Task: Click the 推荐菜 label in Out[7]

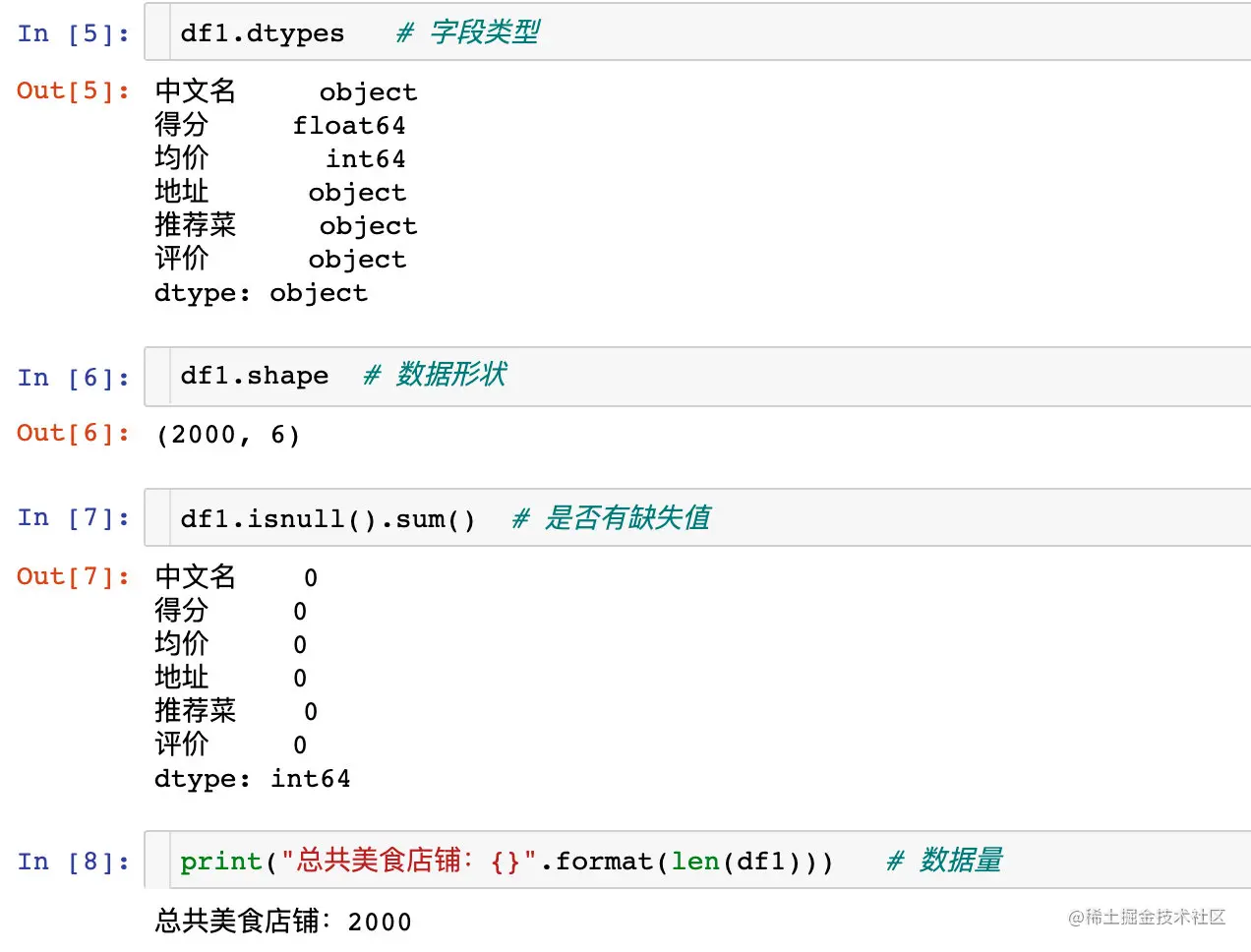Action: coord(196,711)
